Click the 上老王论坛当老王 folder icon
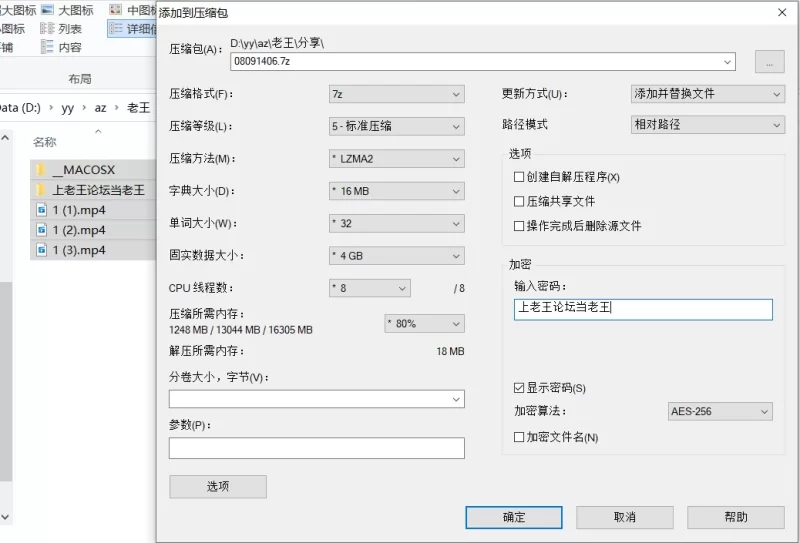 [41, 190]
